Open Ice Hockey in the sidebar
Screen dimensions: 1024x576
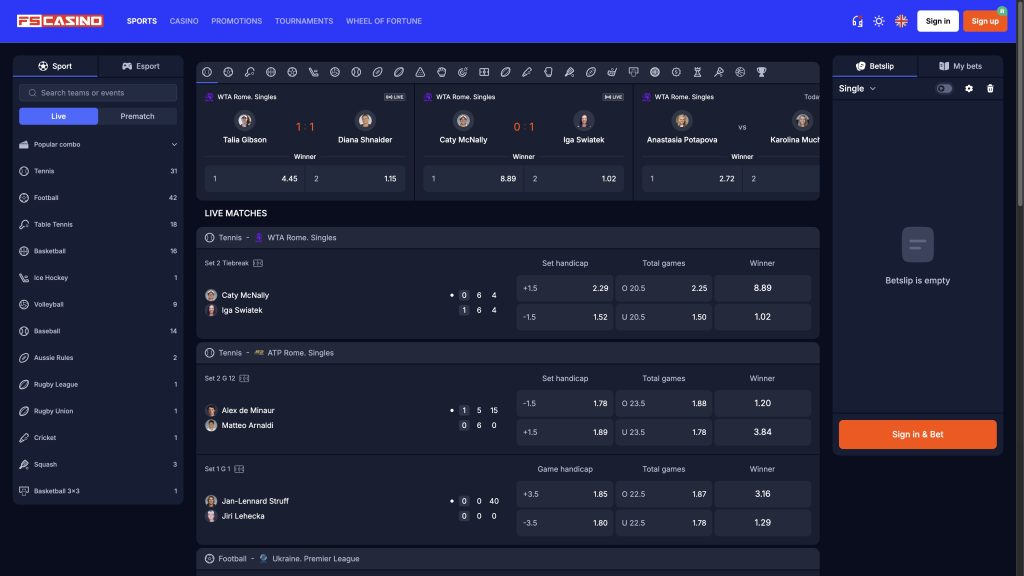pyautogui.click(x=98, y=278)
